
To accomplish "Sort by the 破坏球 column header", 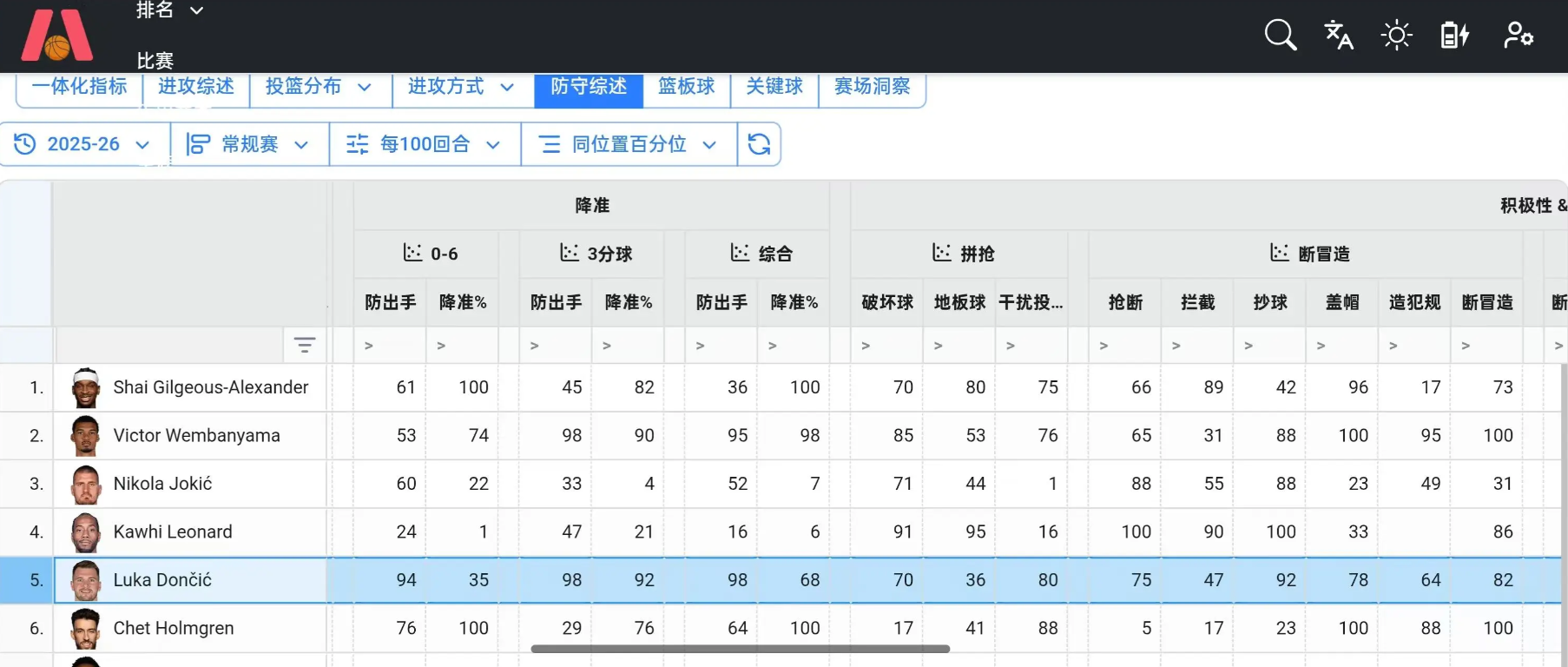I will pos(887,302).
